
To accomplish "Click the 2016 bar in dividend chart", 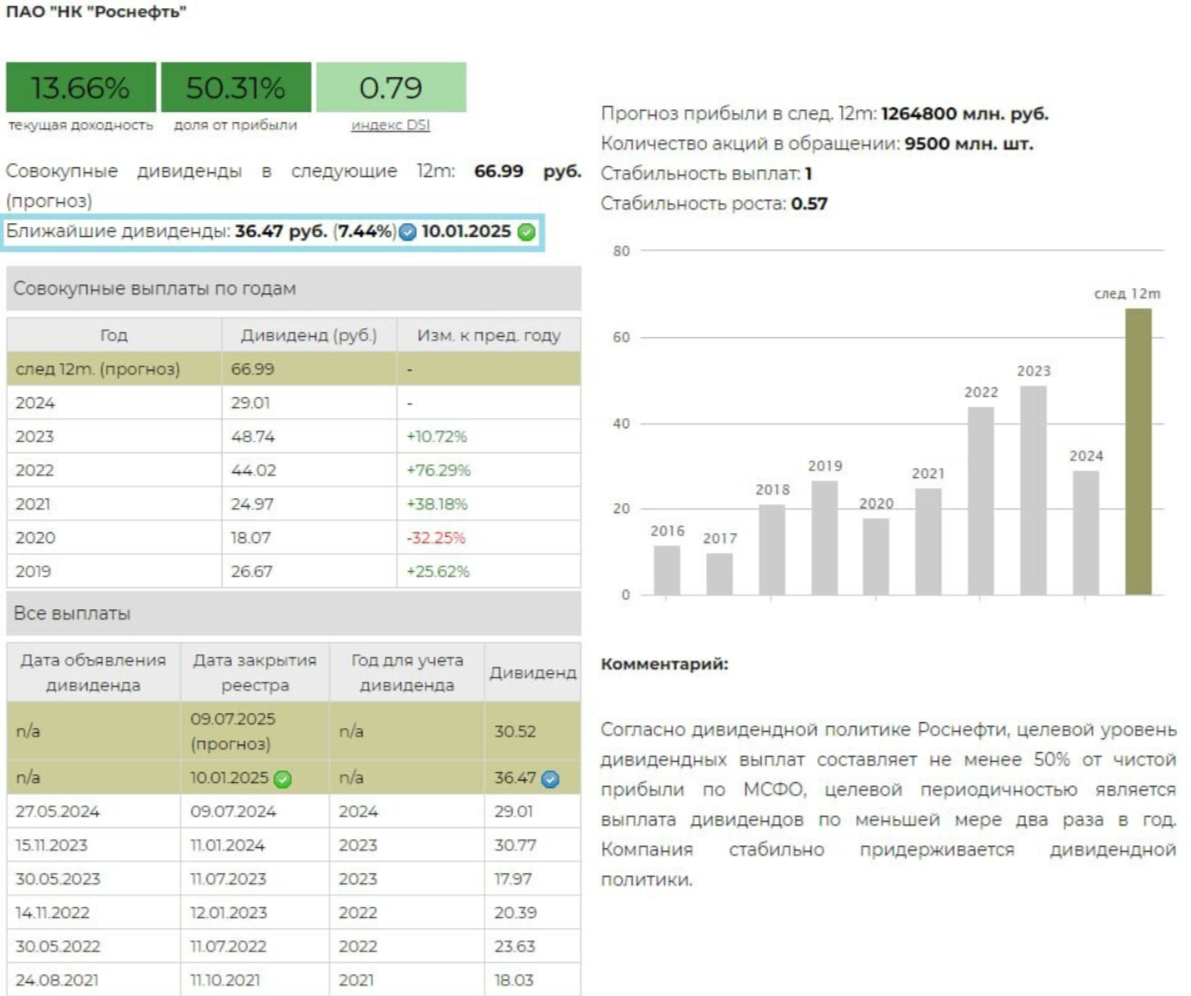I will (667, 570).
